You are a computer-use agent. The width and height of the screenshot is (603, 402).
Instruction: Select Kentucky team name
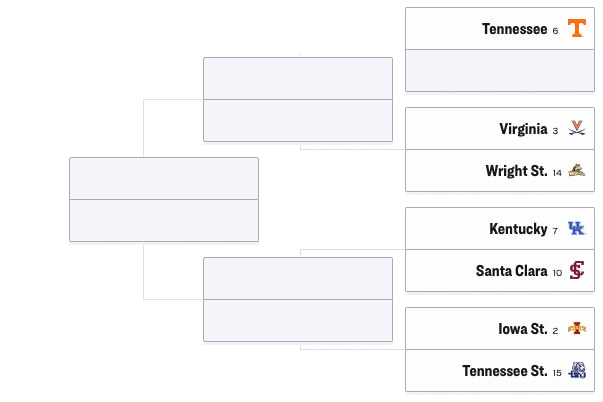point(518,229)
